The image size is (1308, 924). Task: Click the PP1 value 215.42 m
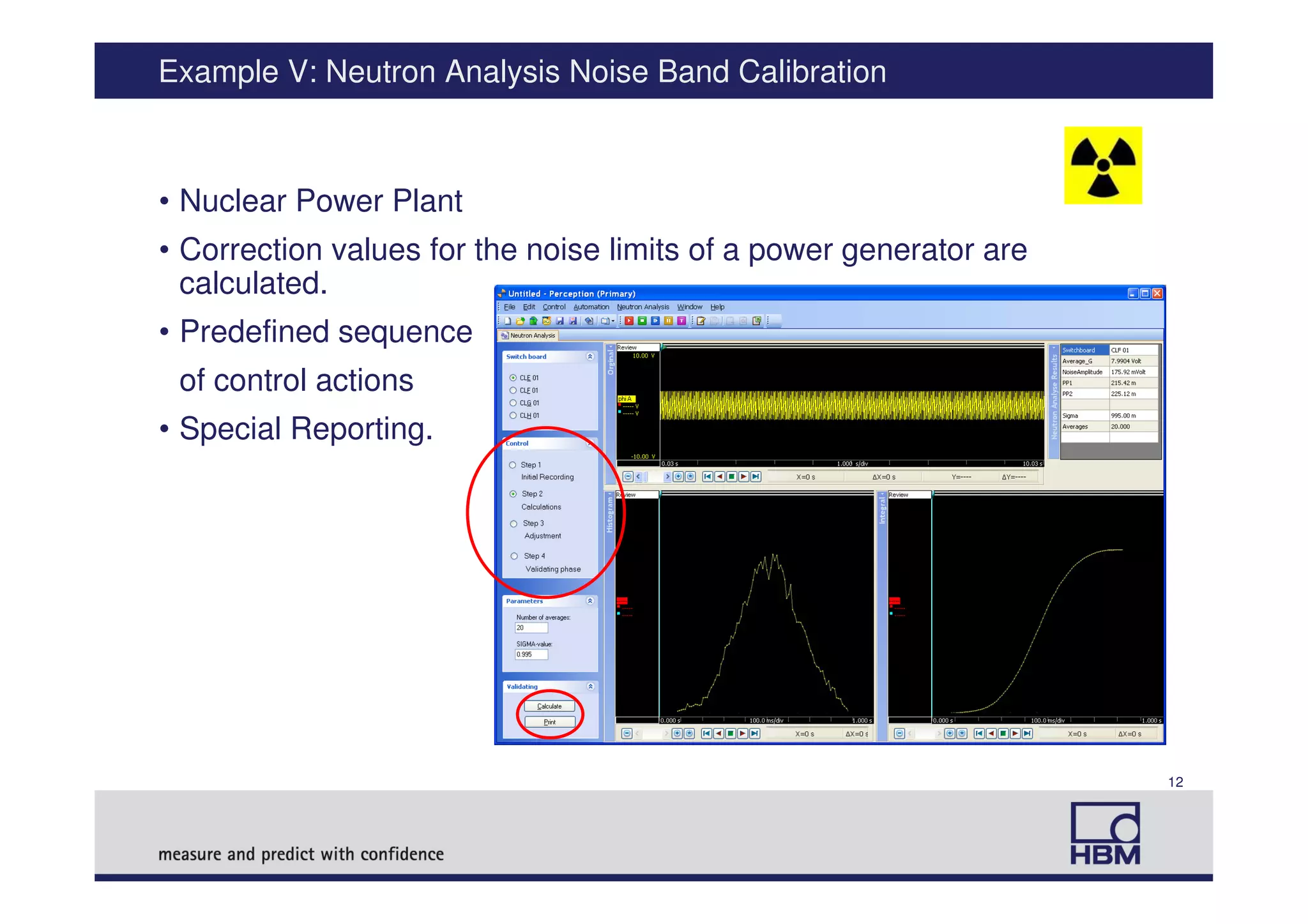[1134, 383]
